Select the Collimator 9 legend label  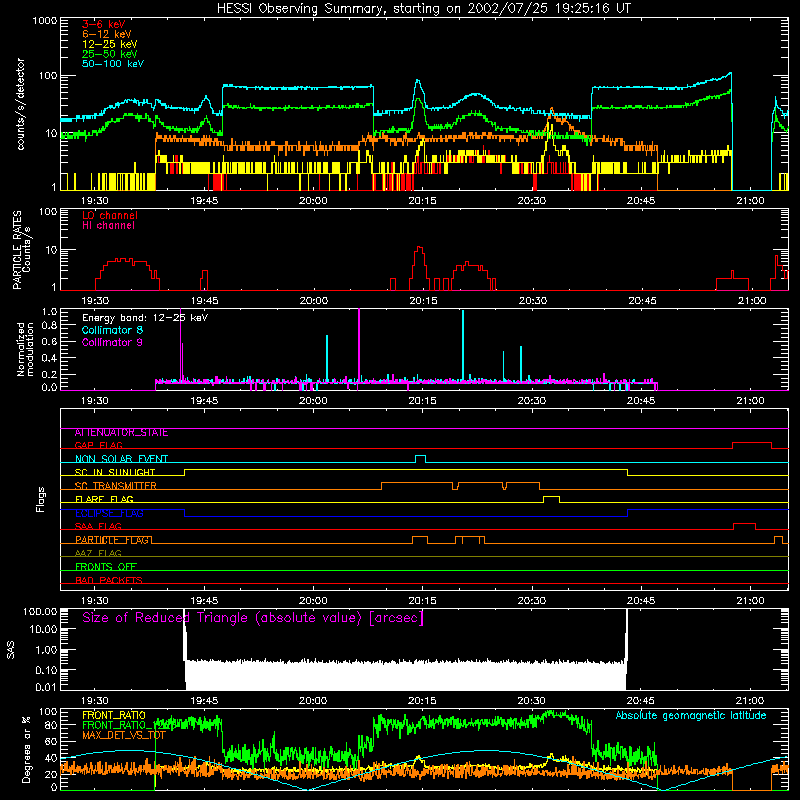coord(112,342)
